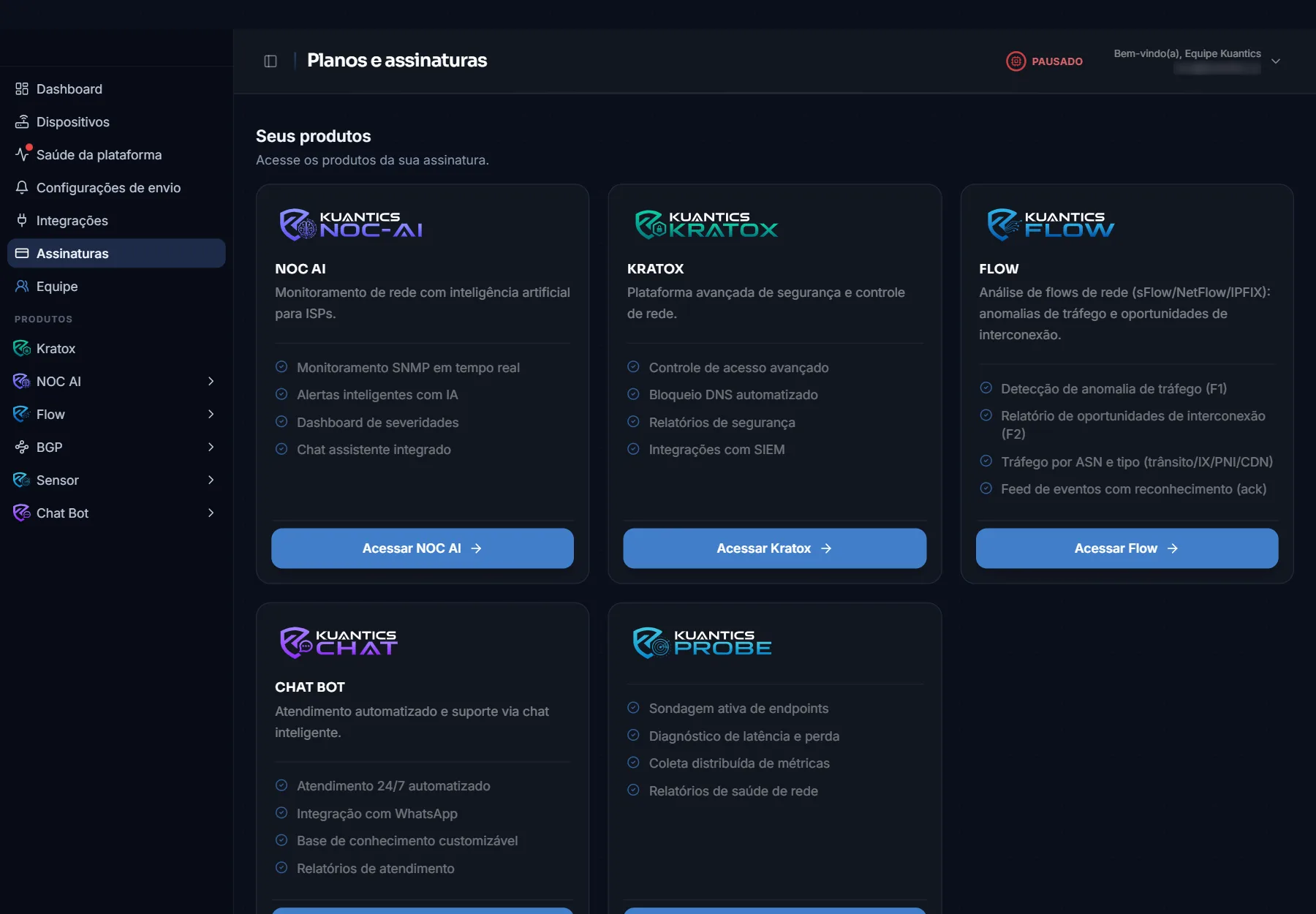Click the Kuantics Chat logo
This screenshot has width=1316, height=914.
(339, 643)
